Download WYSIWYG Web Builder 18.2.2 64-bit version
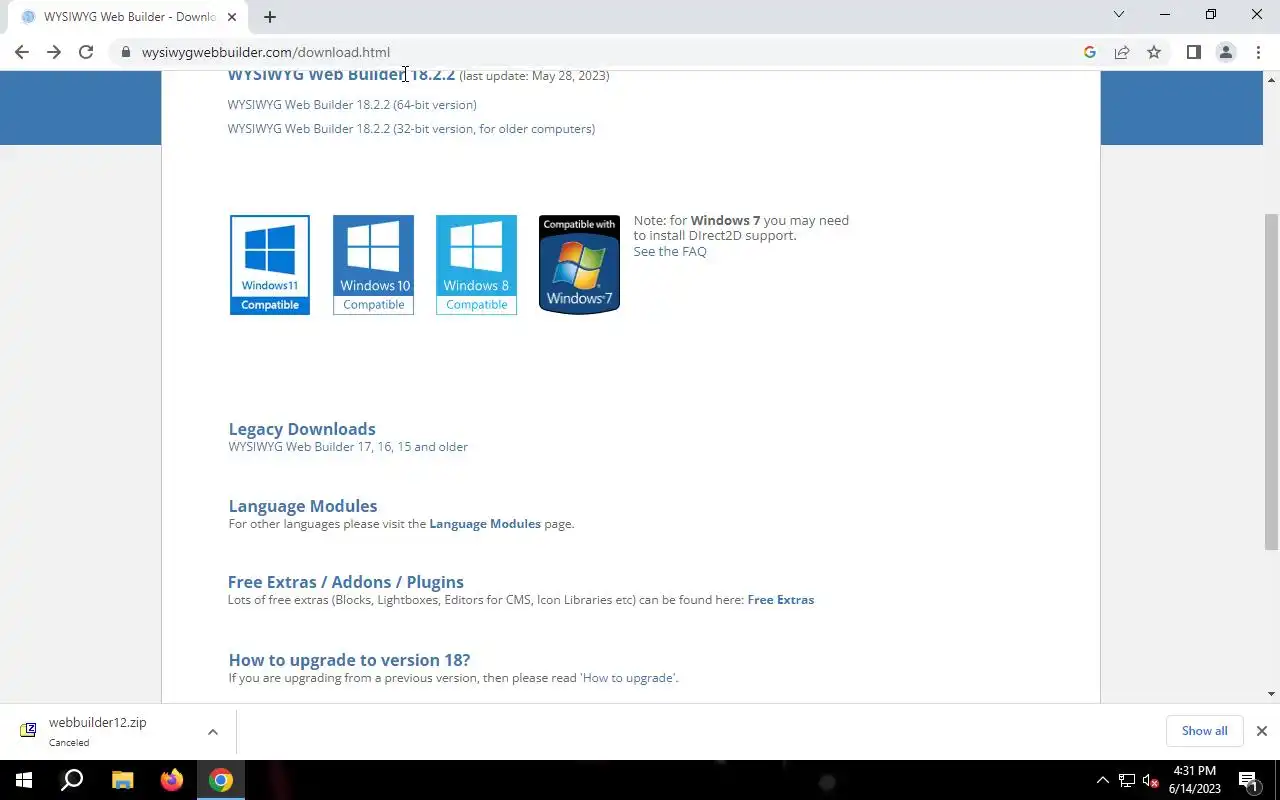The width and height of the screenshot is (1280, 800). tap(352, 104)
